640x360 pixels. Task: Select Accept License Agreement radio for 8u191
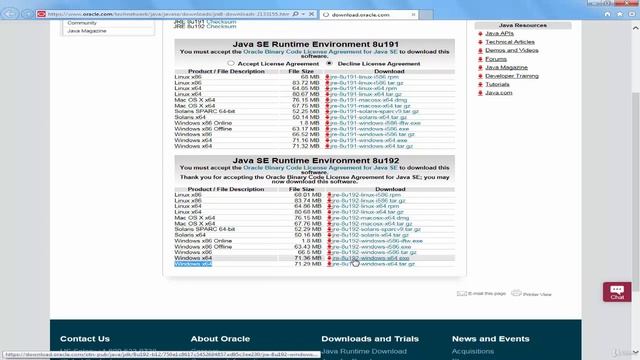(x=231, y=63)
